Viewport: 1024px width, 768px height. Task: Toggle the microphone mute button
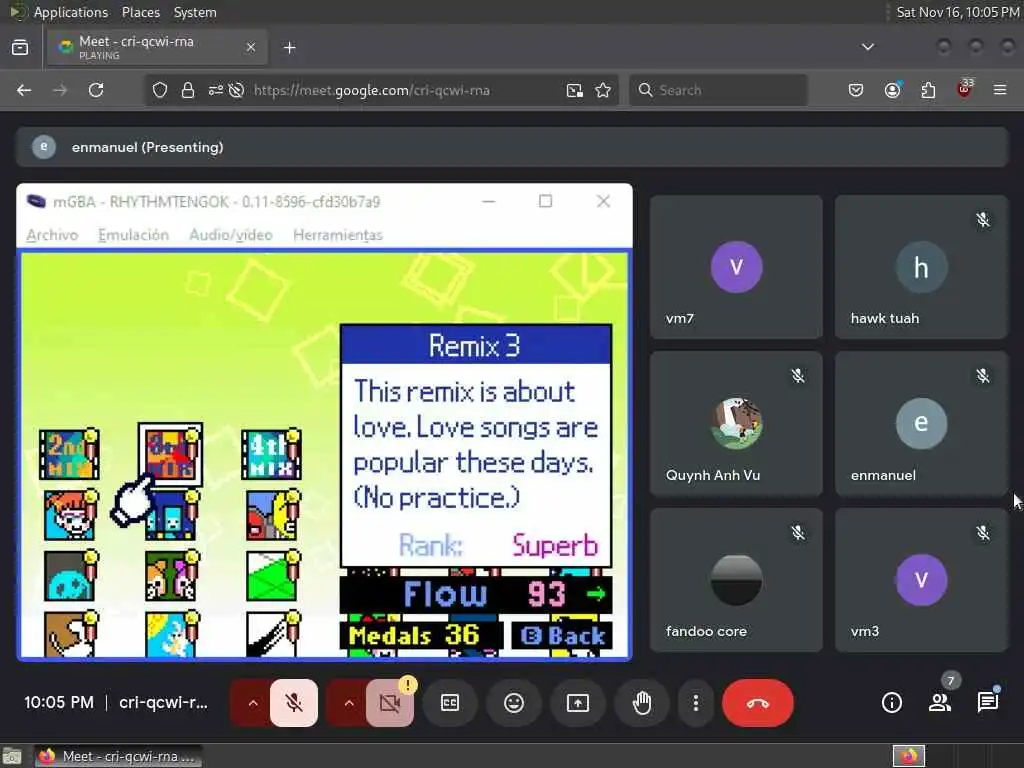294,703
